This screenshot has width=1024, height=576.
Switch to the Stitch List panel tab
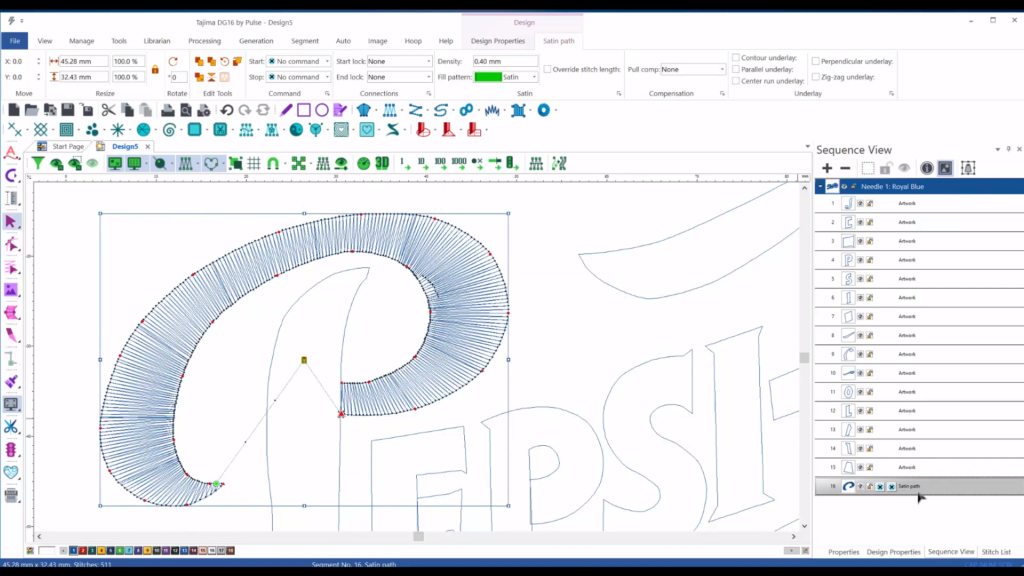(x=996, y=552)
